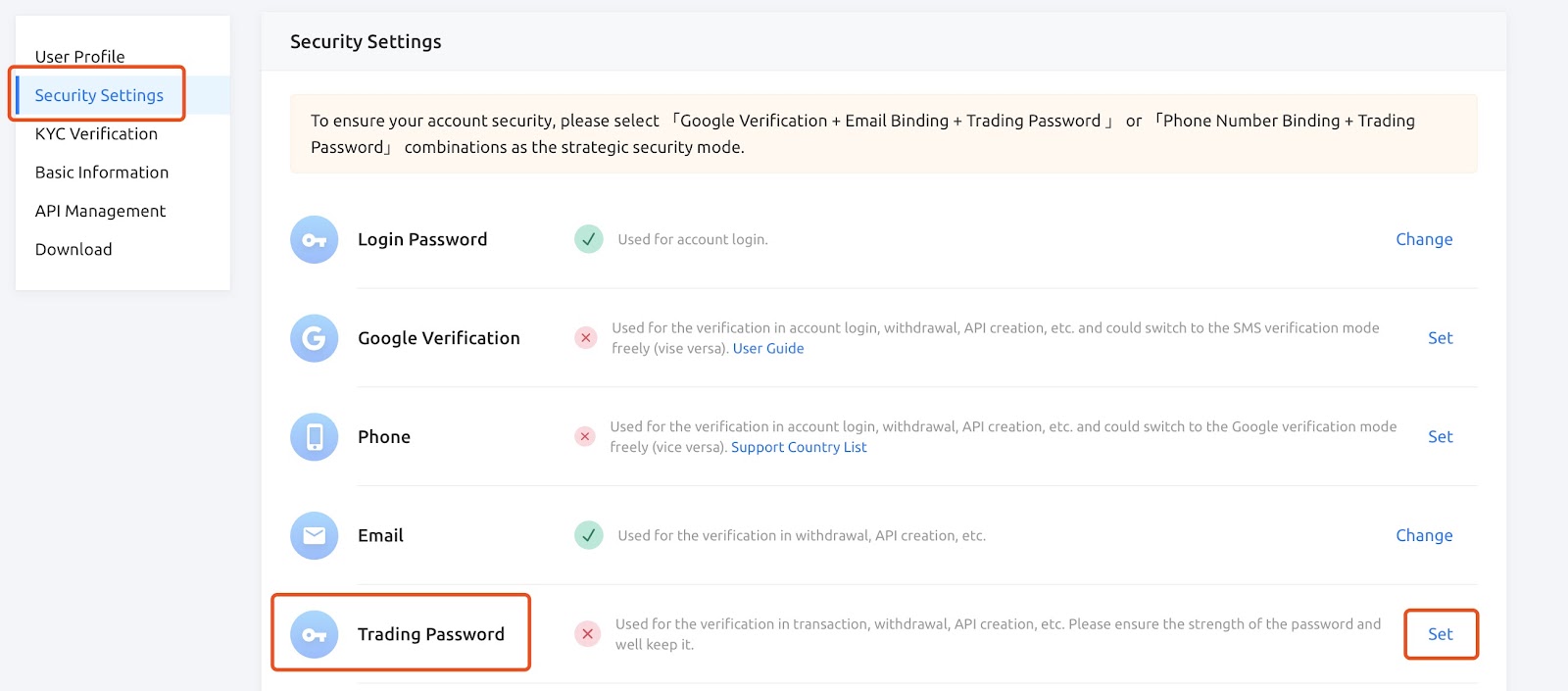The image size is (1568, 691).
Task: Click red X status beside Phone
Action: click(585, 436)
